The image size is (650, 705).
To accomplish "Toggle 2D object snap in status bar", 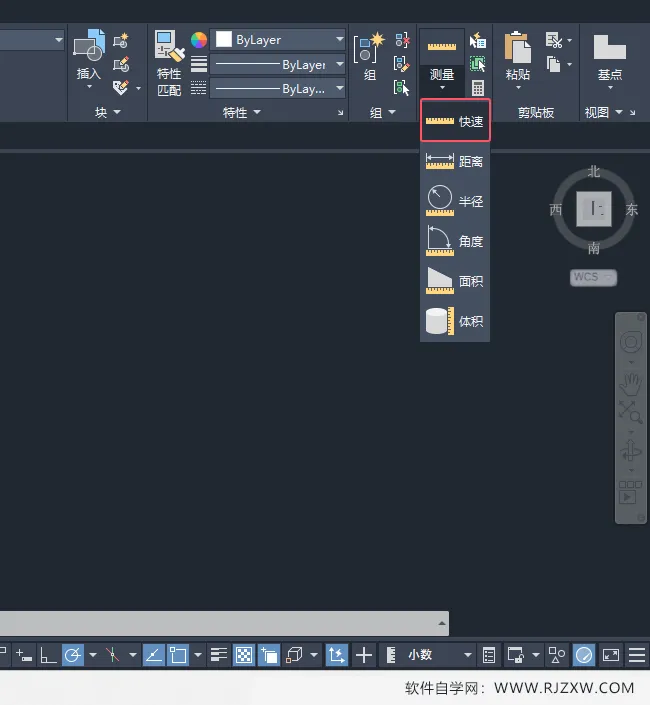I will pos(178,655).
